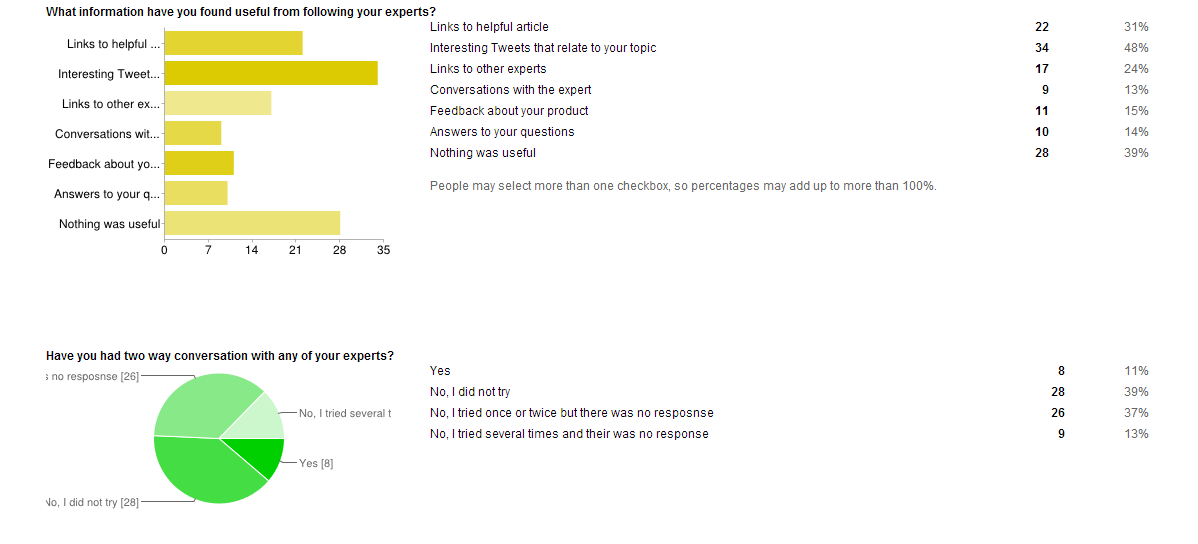Click the 'Answers to your q...' bar

(196, 193)
